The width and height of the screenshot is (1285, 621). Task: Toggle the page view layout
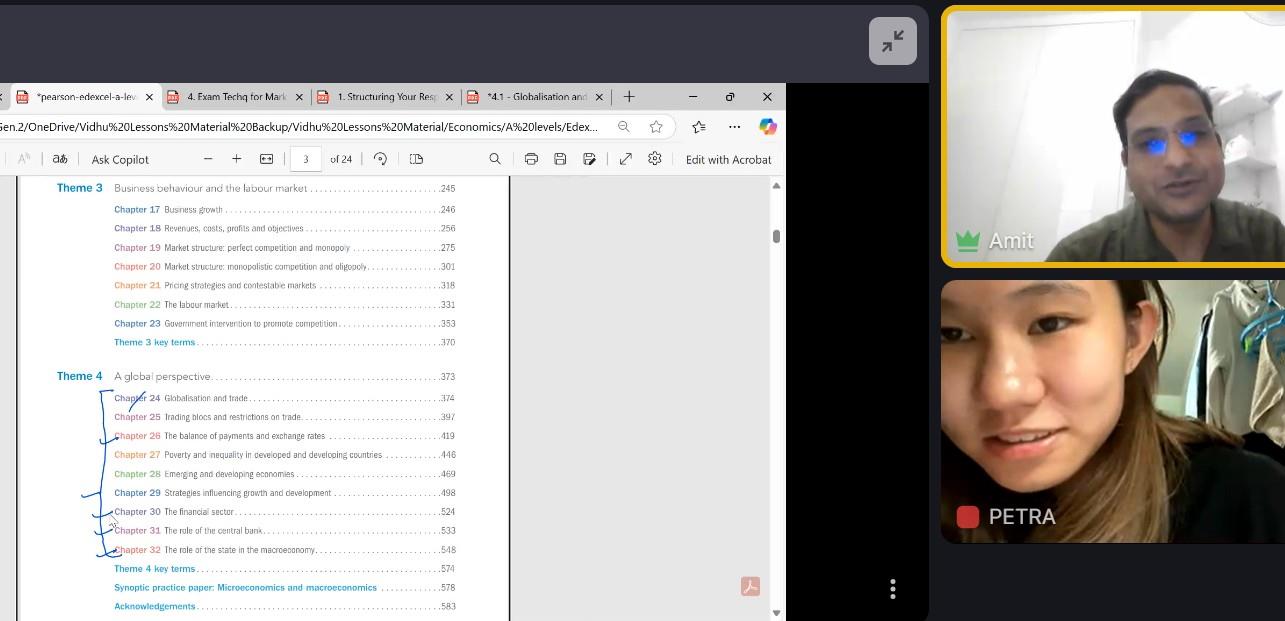[417, 159]
